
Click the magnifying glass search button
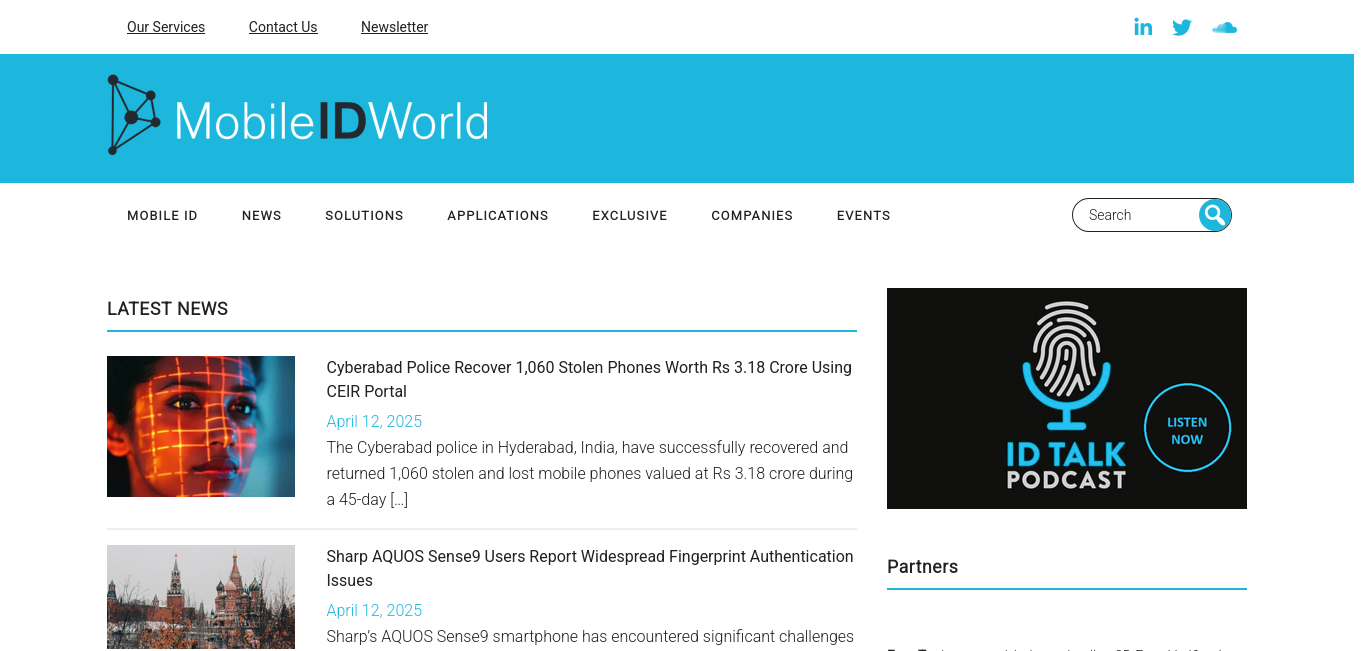[x=1214, y=215]
